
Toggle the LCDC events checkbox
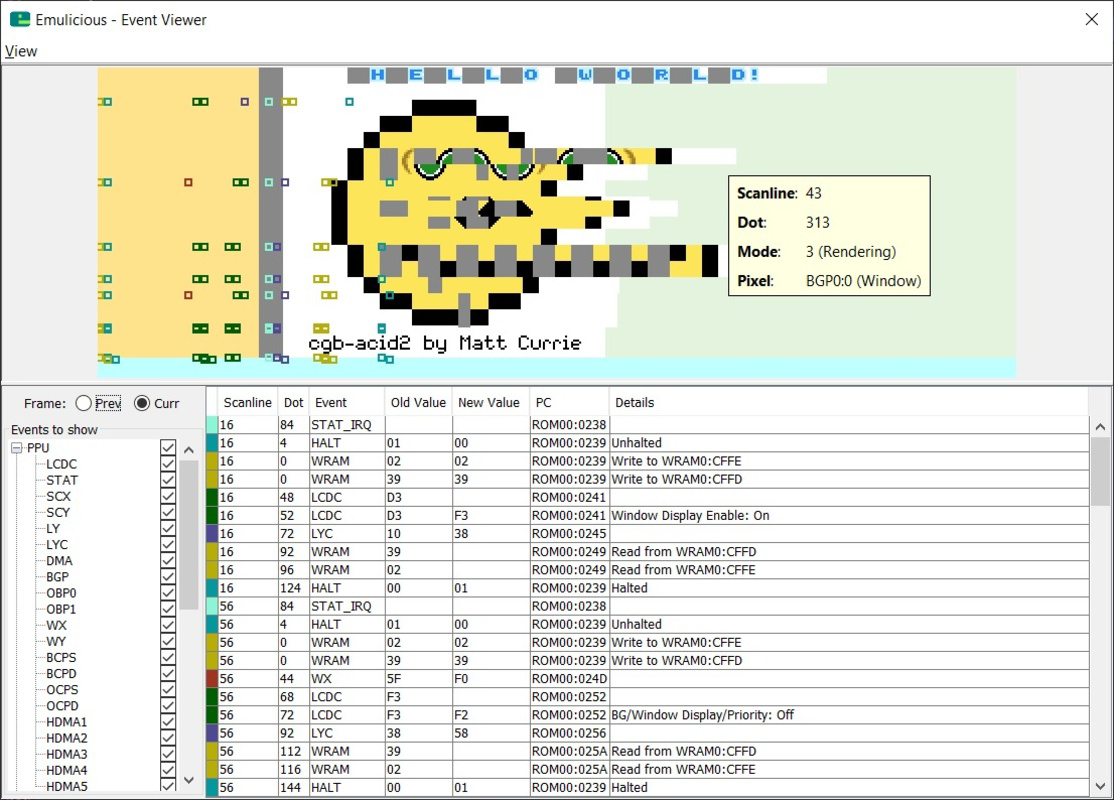168,464
